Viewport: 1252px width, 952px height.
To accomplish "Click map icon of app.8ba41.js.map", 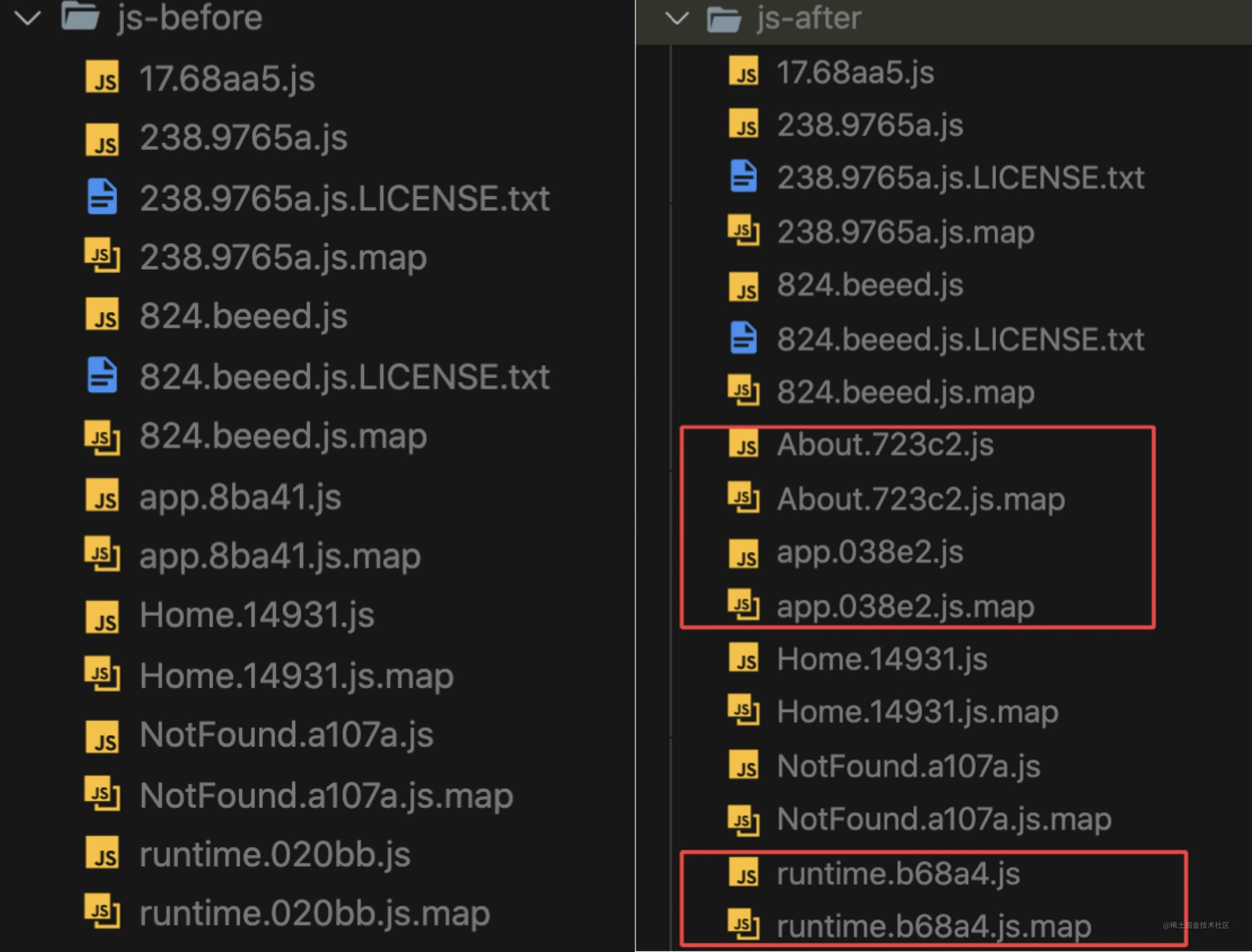I will (103, 554).
